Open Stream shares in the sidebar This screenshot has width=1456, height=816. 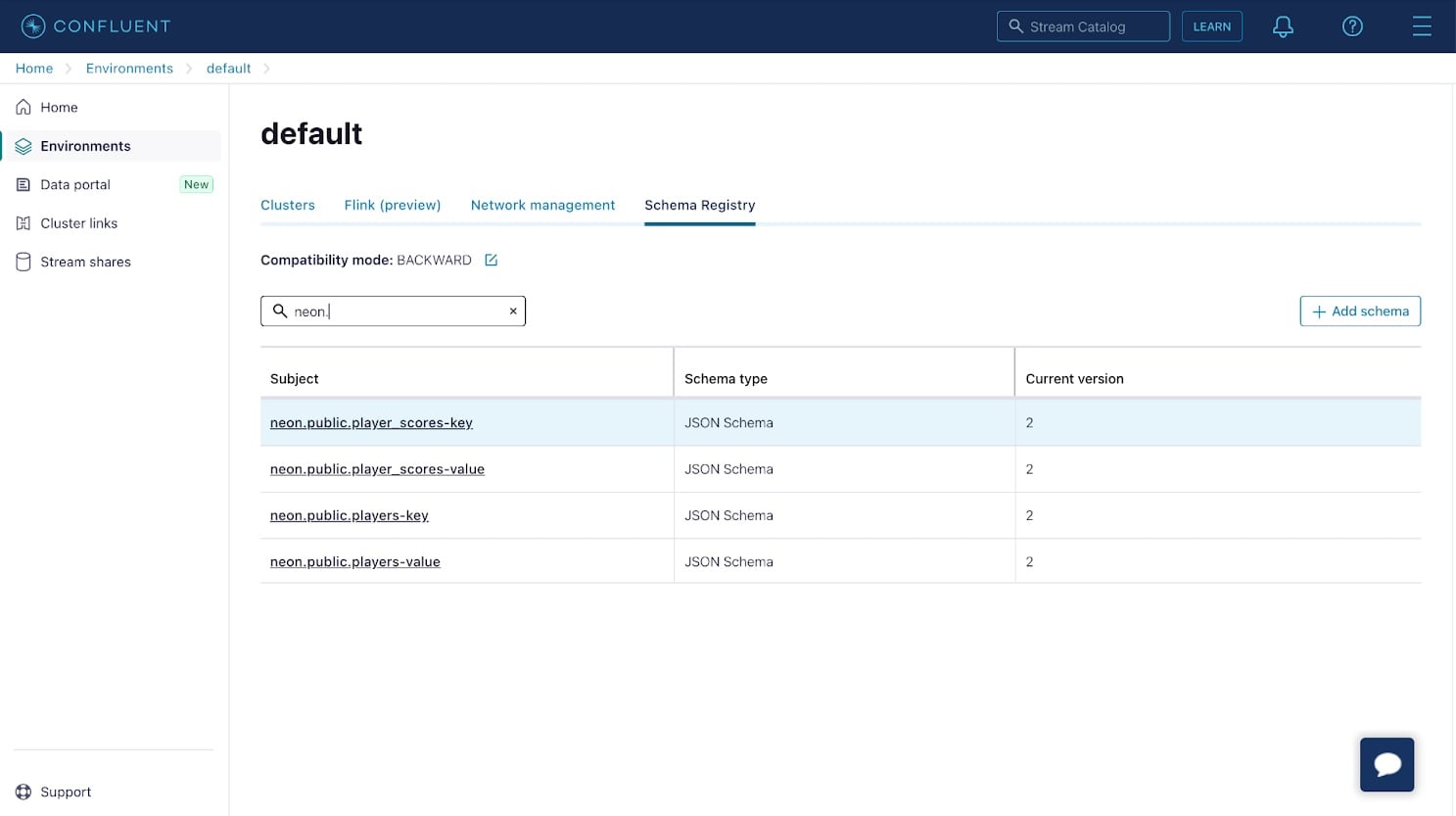pos(85,262)
